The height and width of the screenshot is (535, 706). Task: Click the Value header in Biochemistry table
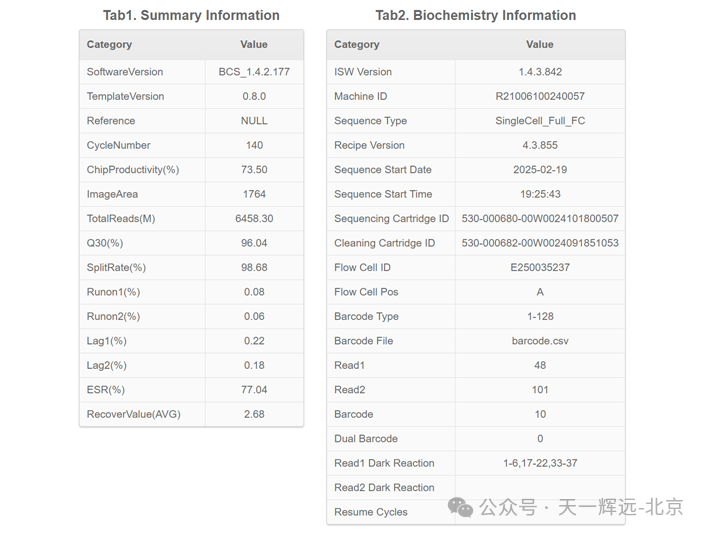540,45
